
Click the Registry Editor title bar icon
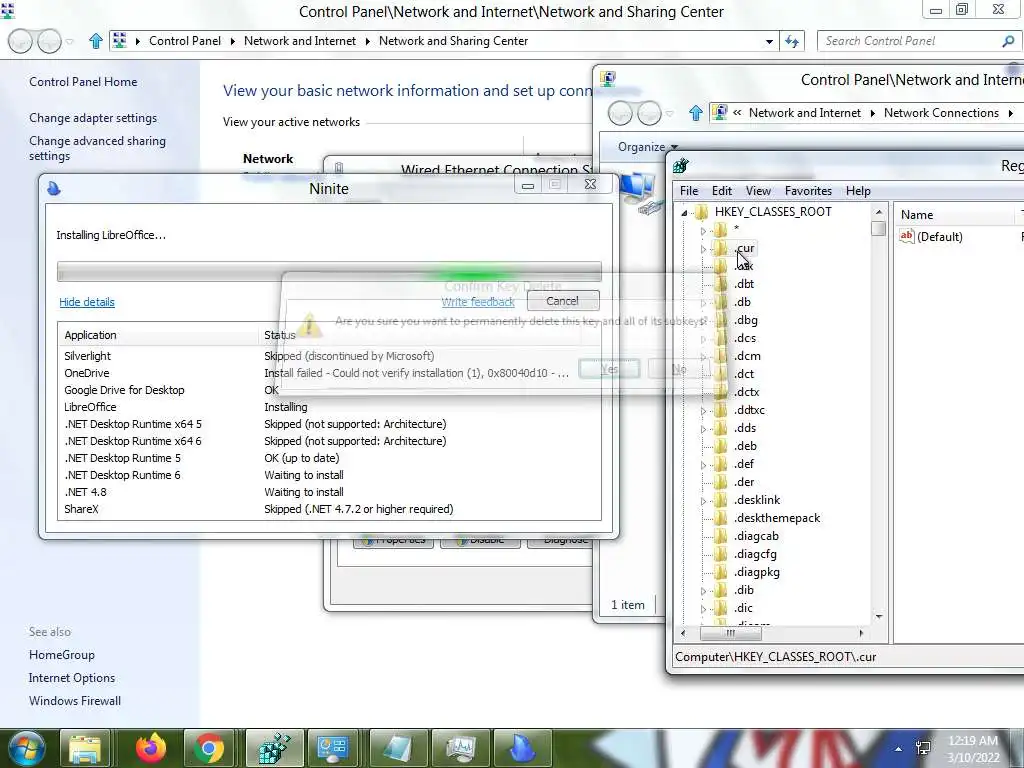pos(680,166)
